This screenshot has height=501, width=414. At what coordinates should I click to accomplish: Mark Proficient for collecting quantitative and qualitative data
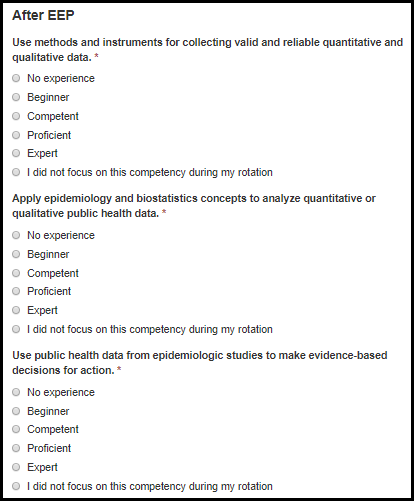coord(16,135)
